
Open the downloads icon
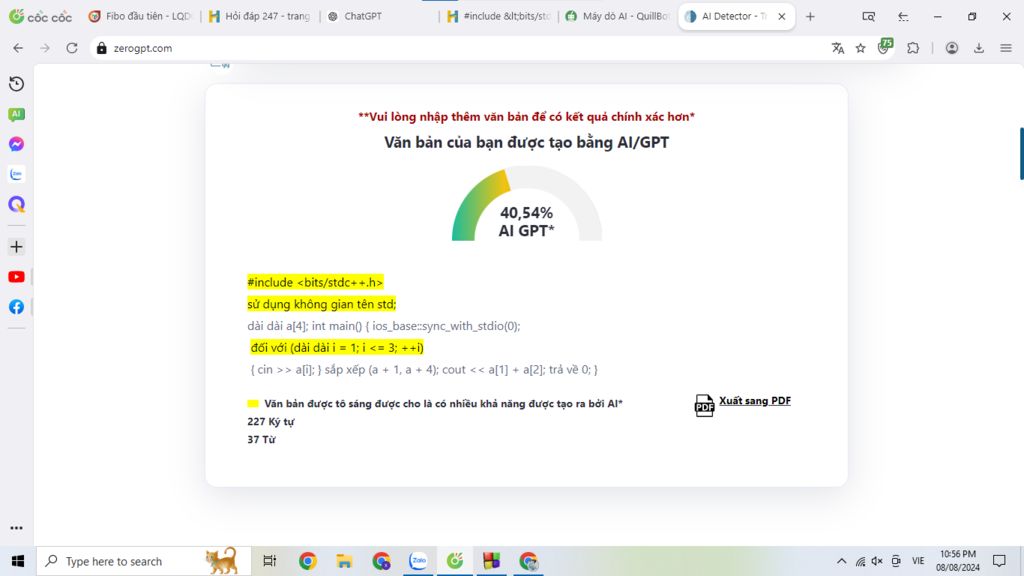click(x=979, y=48)
